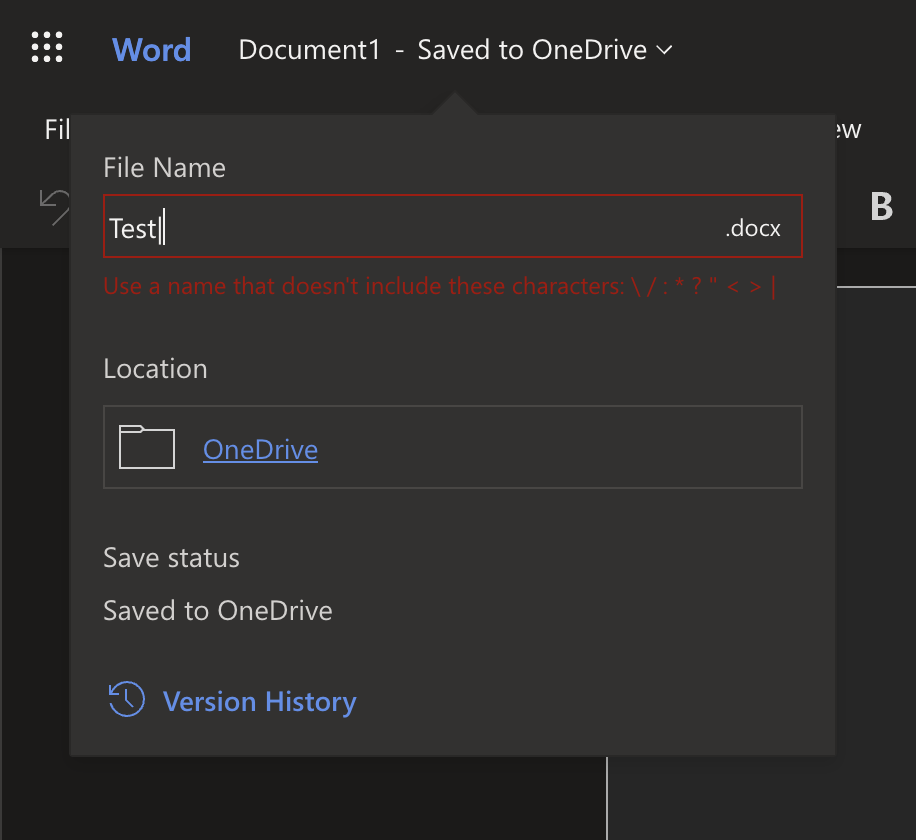Click the Word app title
The width and height of the screenshot is (916, 840).
[x=151, y=50]
